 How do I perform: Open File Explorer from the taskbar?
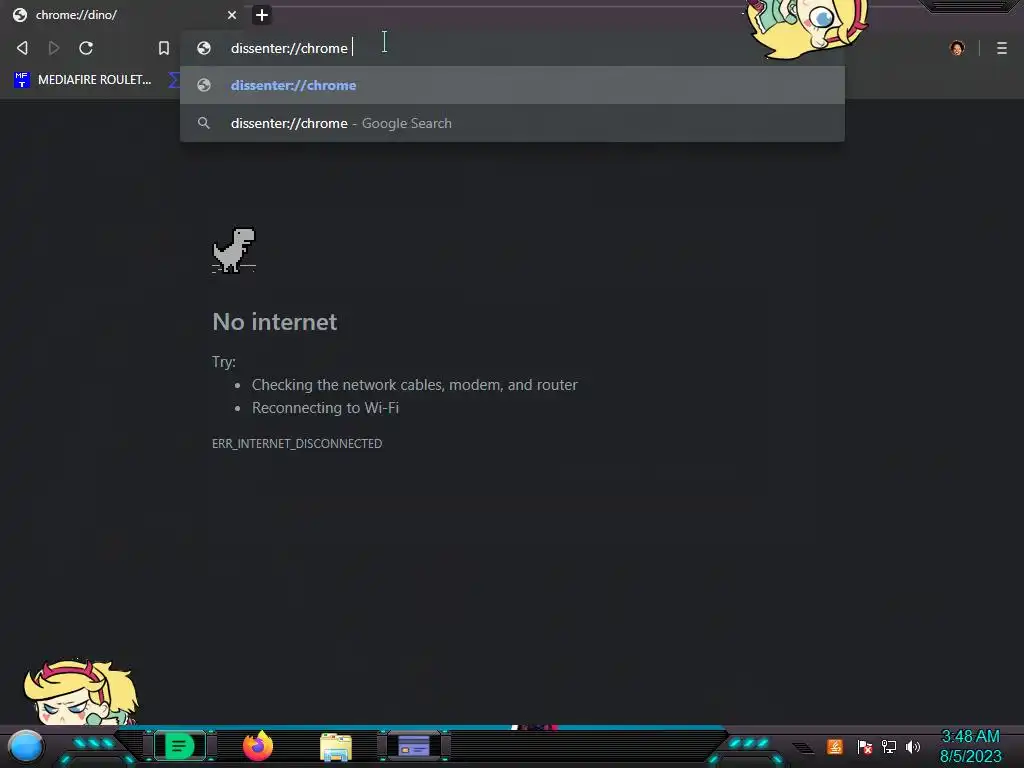point(336,746)
